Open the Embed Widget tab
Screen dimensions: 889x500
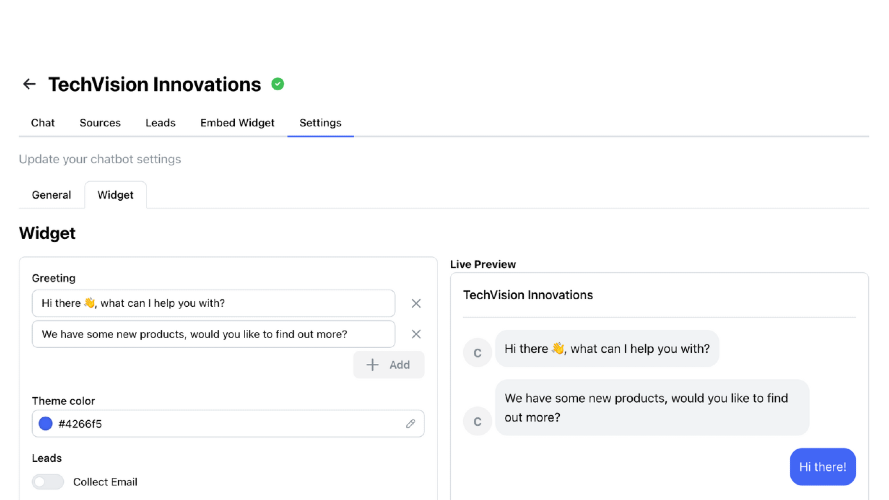[237, 123]
